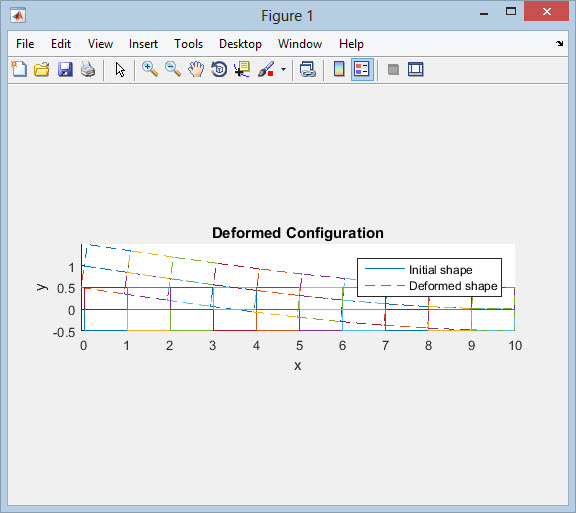Print the figure with the printer icon

88,69
